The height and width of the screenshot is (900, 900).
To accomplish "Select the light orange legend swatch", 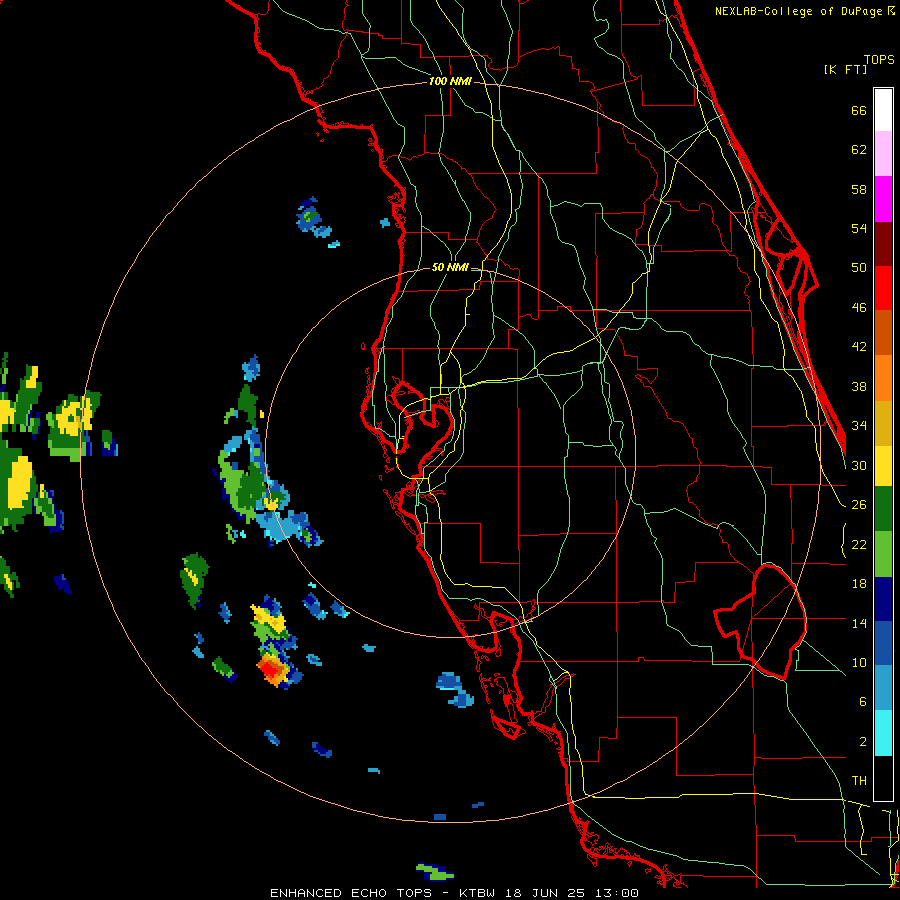I will (x=883, y=378).
